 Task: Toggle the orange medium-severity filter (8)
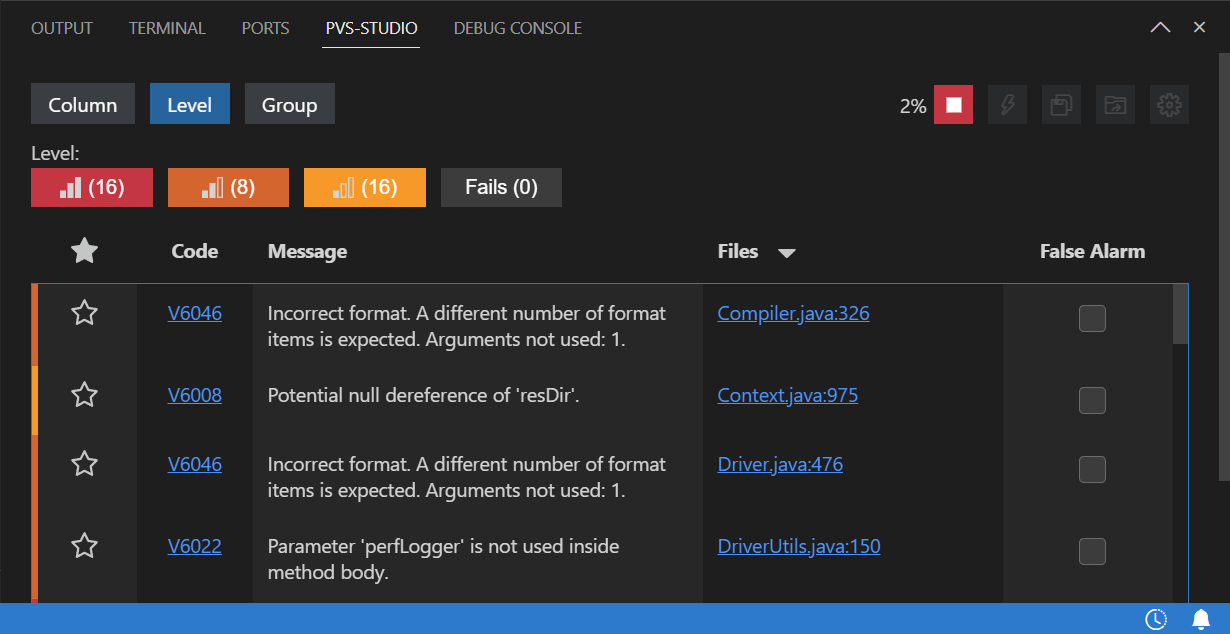[228, 187]
